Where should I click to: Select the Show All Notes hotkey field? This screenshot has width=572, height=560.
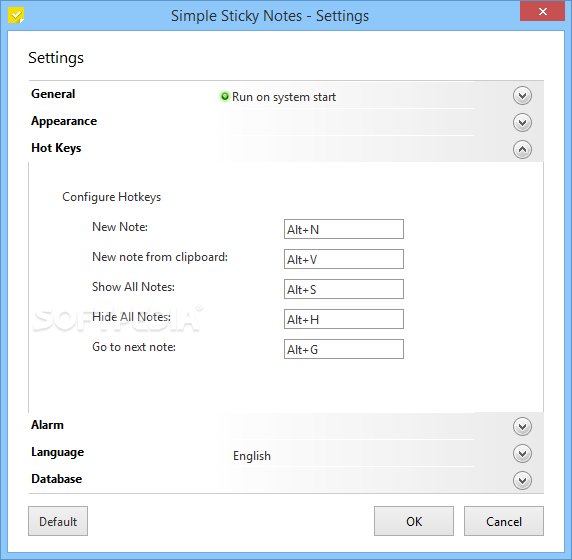coord(344,289)
